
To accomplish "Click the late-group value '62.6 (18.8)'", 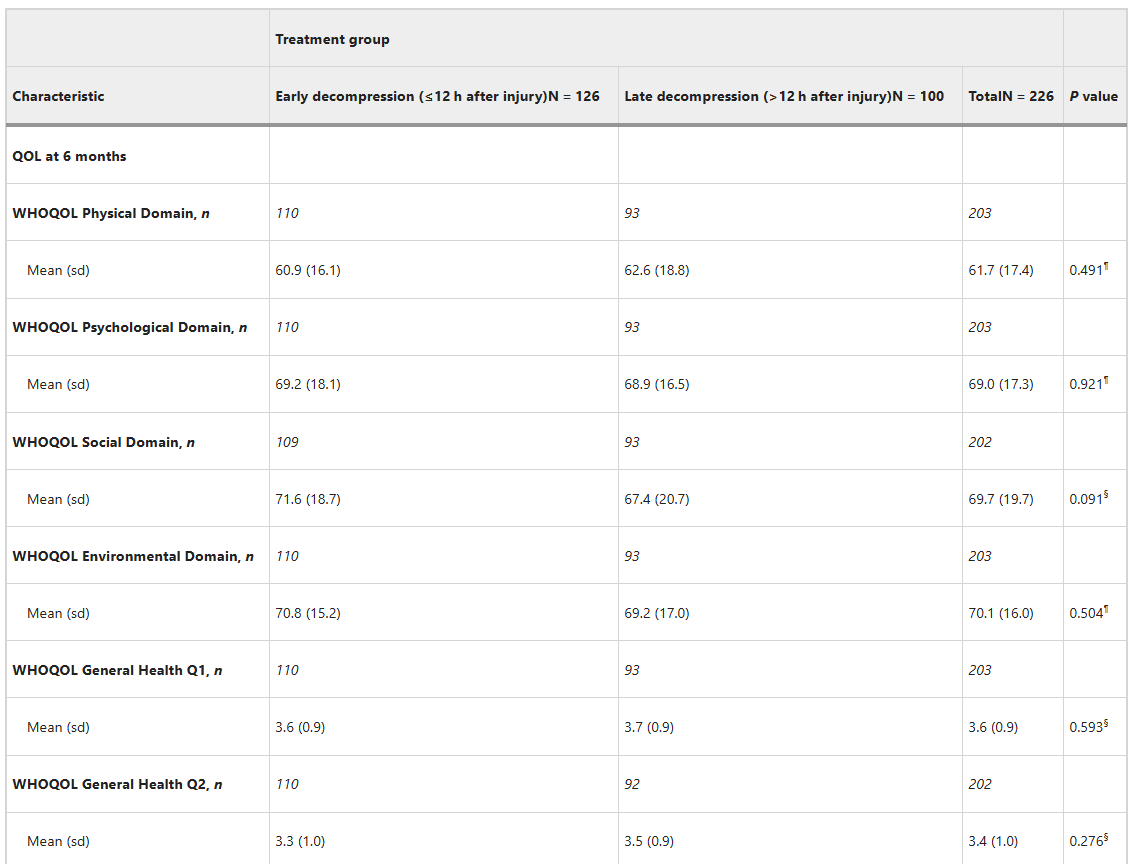I will [x=656, y=271].
